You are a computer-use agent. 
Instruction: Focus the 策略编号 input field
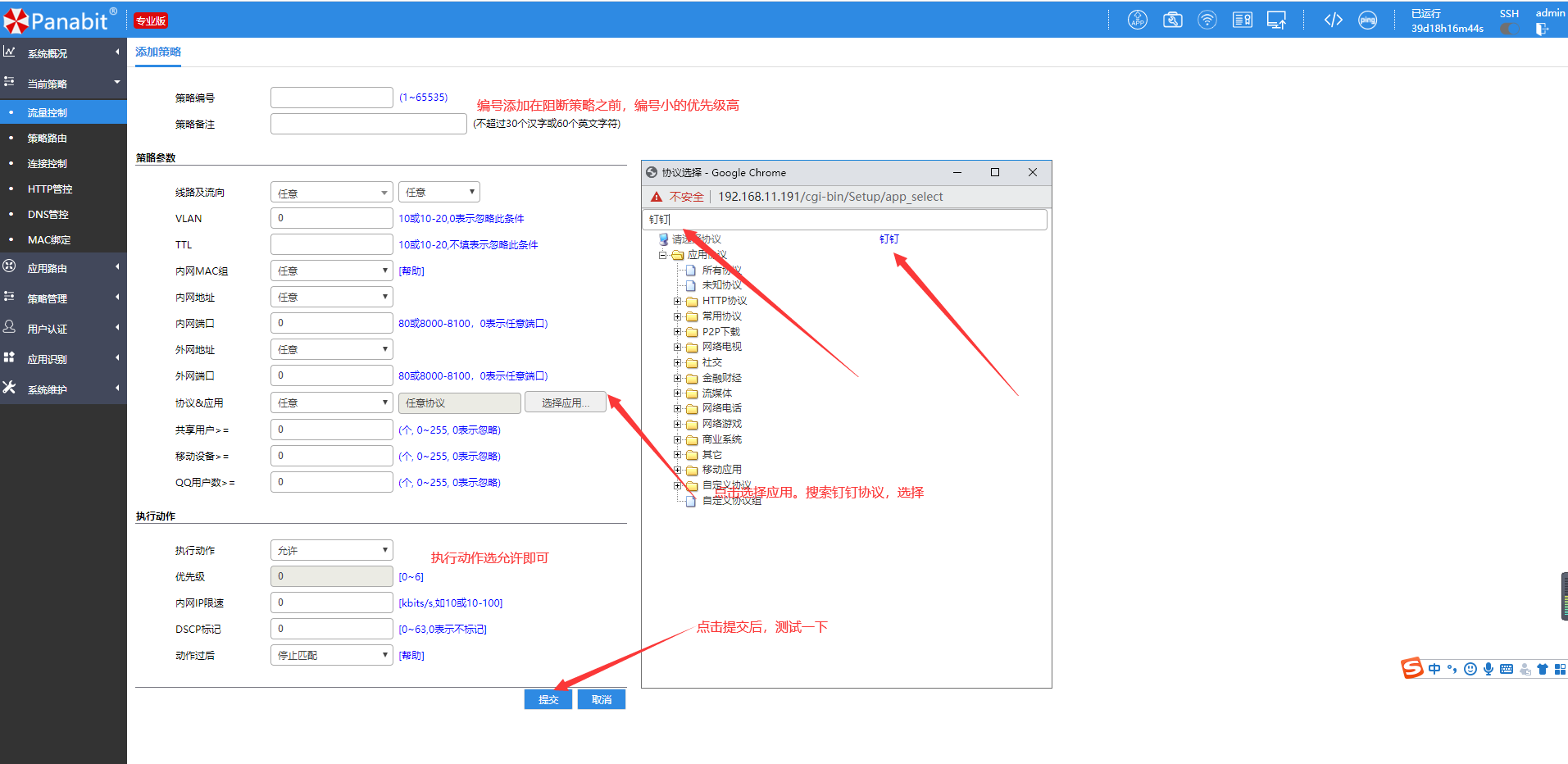[332, 98]
